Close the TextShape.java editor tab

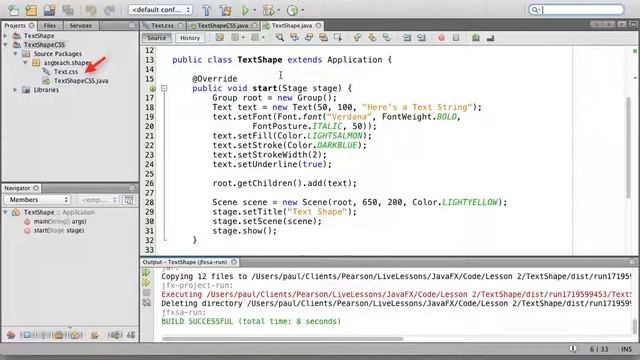(x=318, y=25)
